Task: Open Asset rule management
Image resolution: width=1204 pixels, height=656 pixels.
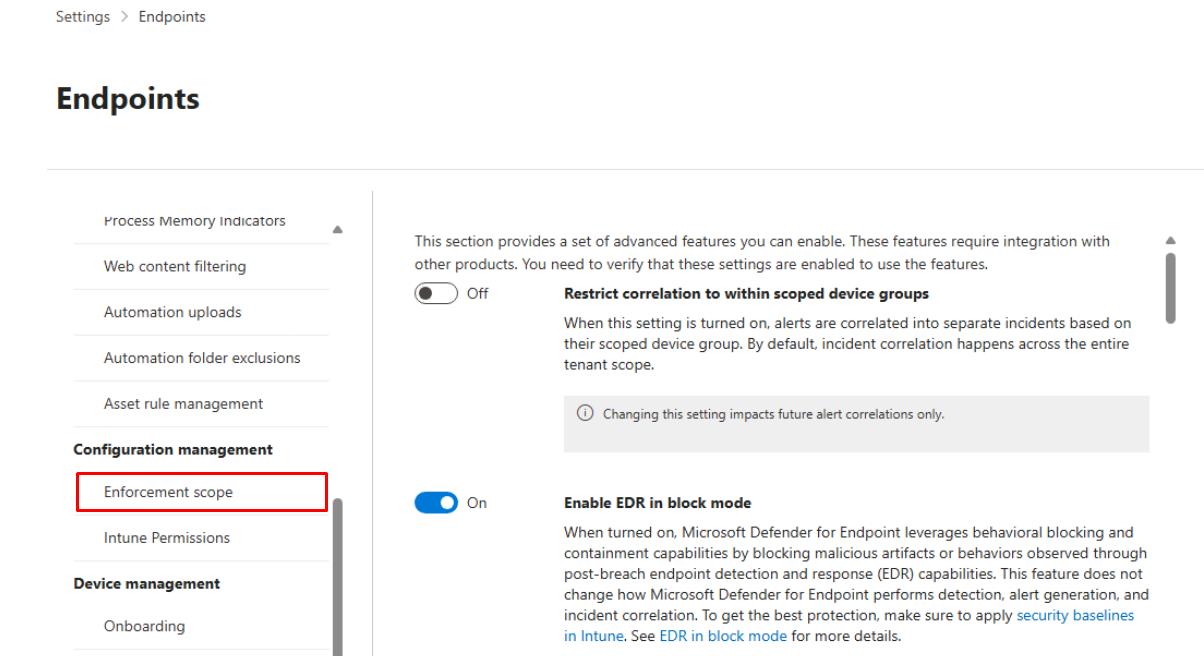Action: coord(183,404)
